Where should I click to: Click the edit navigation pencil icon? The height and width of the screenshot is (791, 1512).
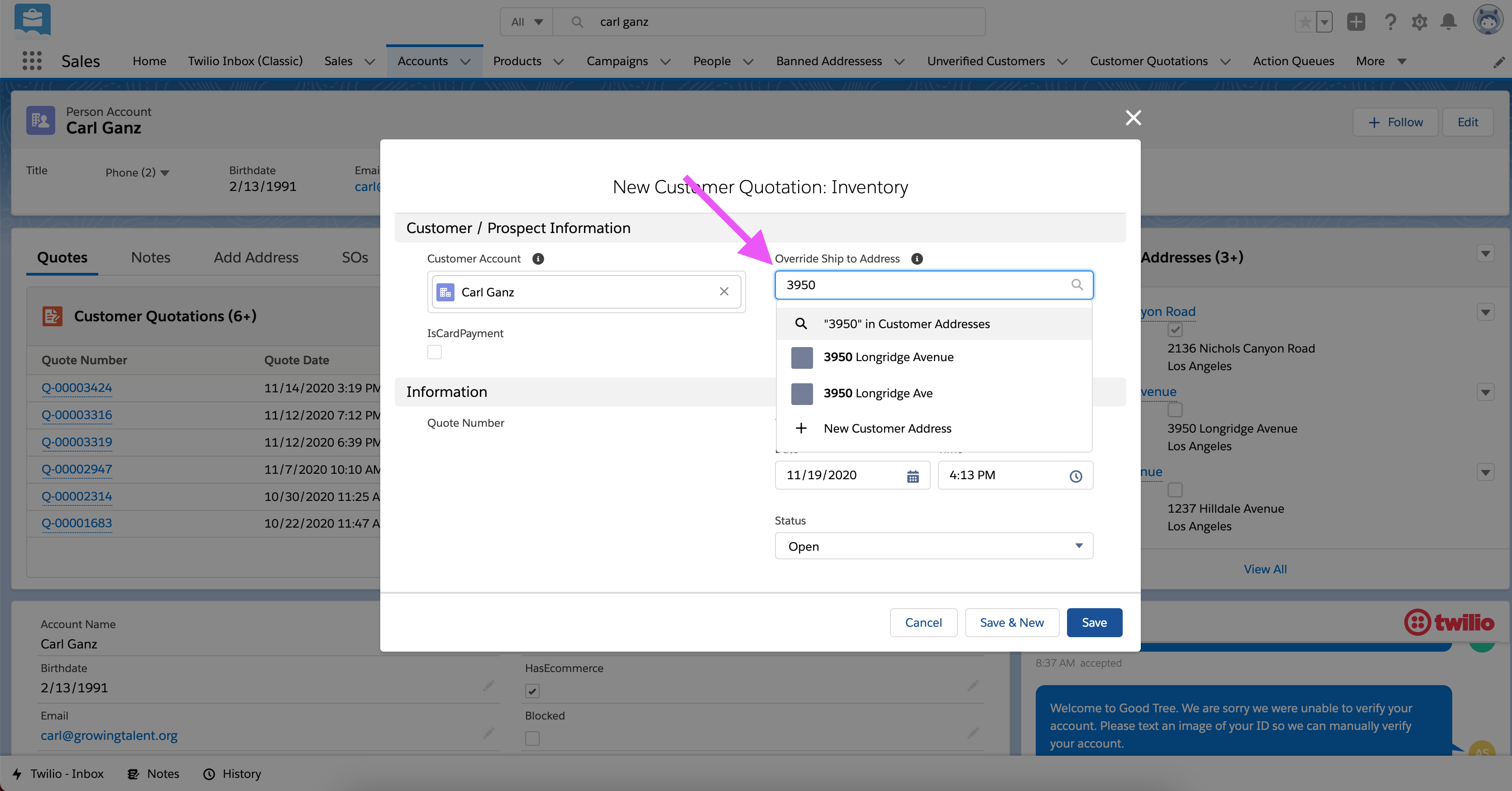point(1499,62)
